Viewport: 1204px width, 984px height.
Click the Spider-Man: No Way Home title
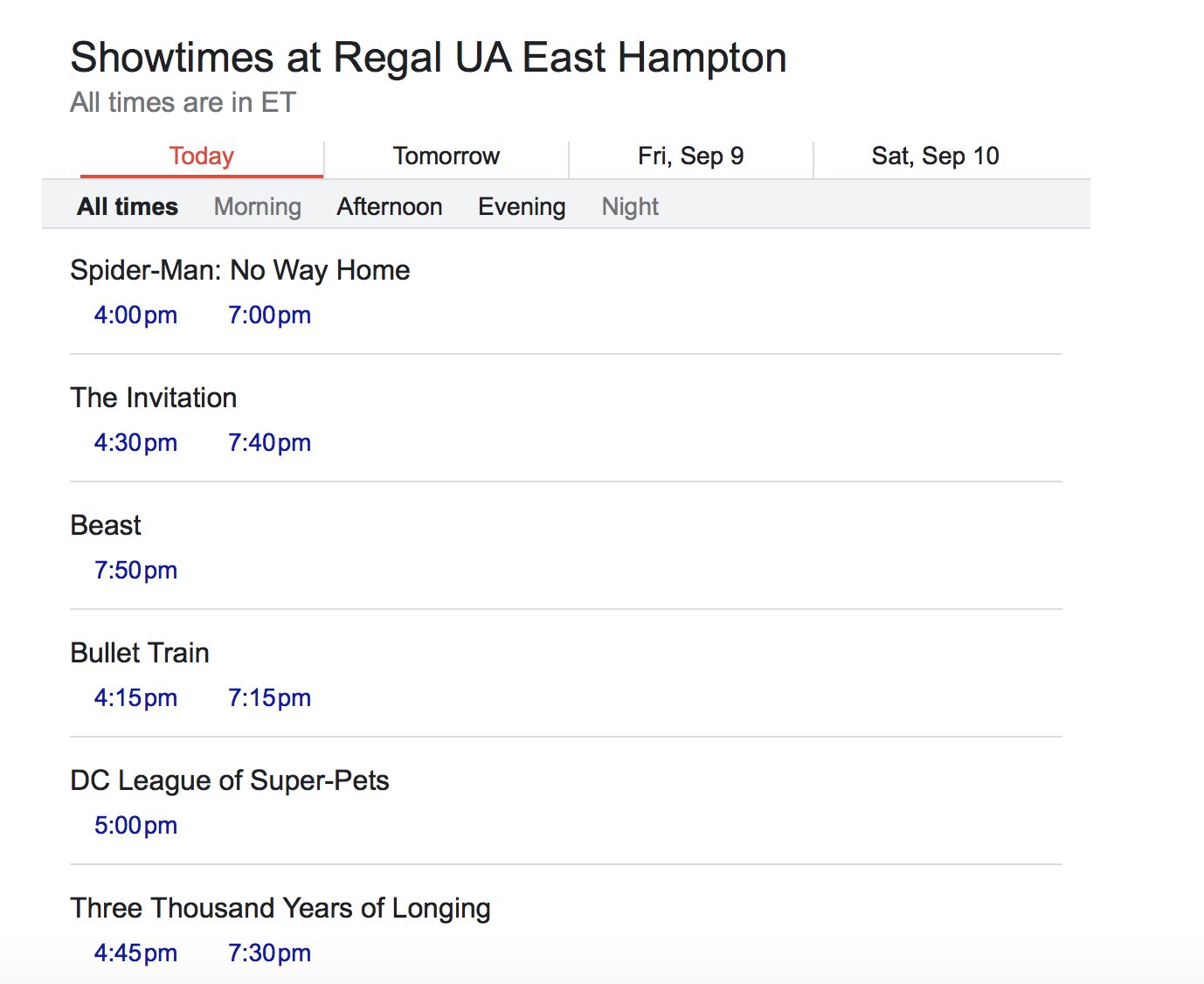pyautogui.click(x=240, y=270)
